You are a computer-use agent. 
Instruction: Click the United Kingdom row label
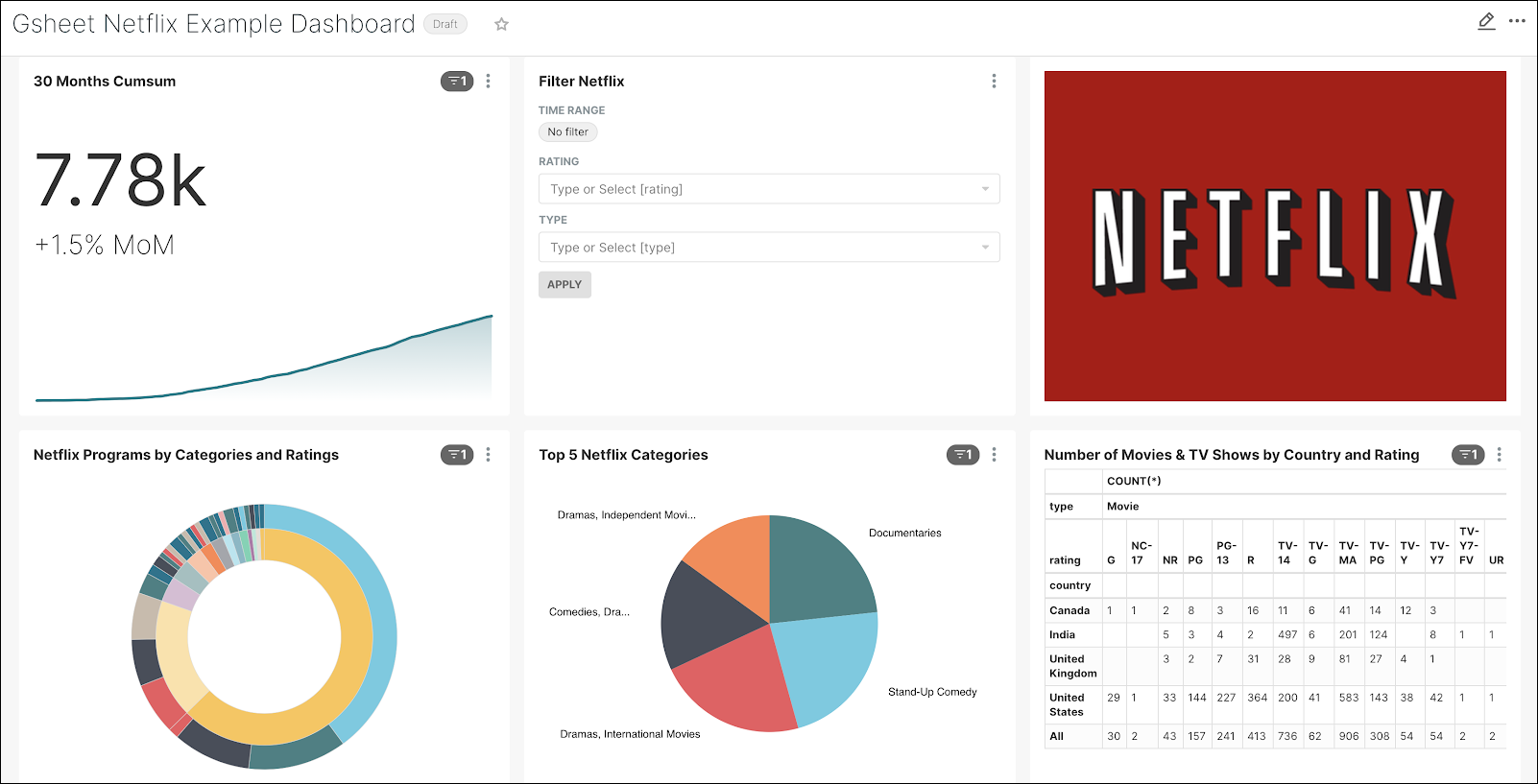pos(1072,666)
